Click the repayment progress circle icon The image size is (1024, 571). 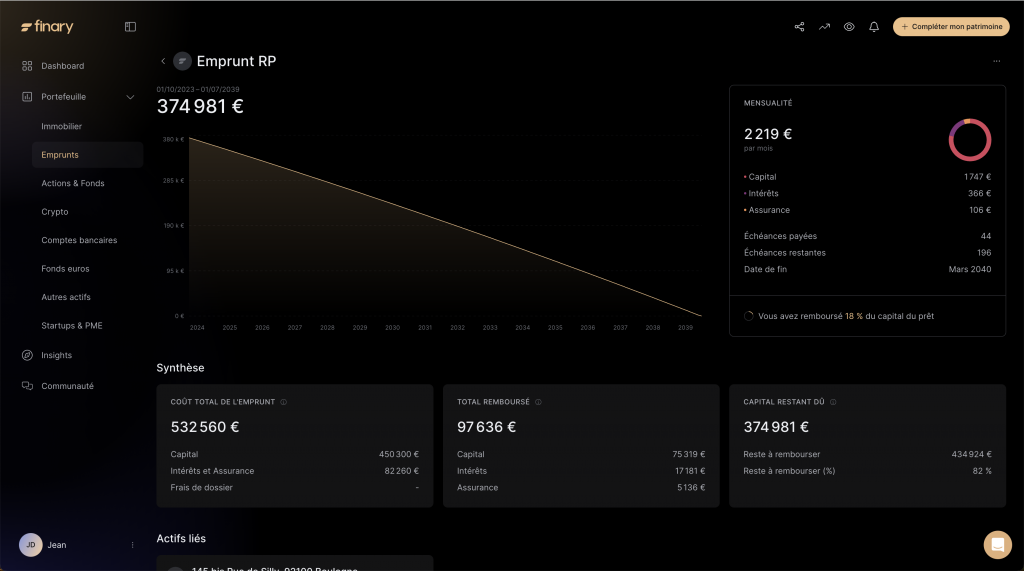click(x=748, y=316)
